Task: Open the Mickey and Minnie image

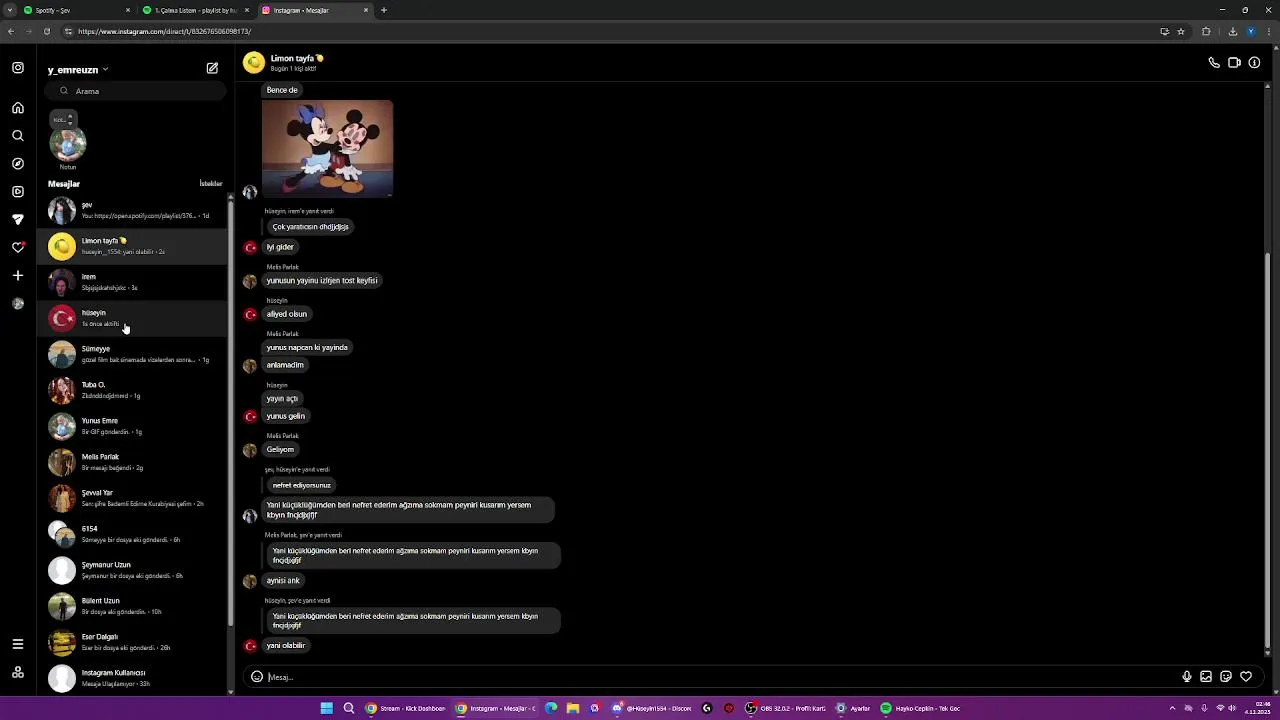Action: pyautogui.click(x=327, y=148)
